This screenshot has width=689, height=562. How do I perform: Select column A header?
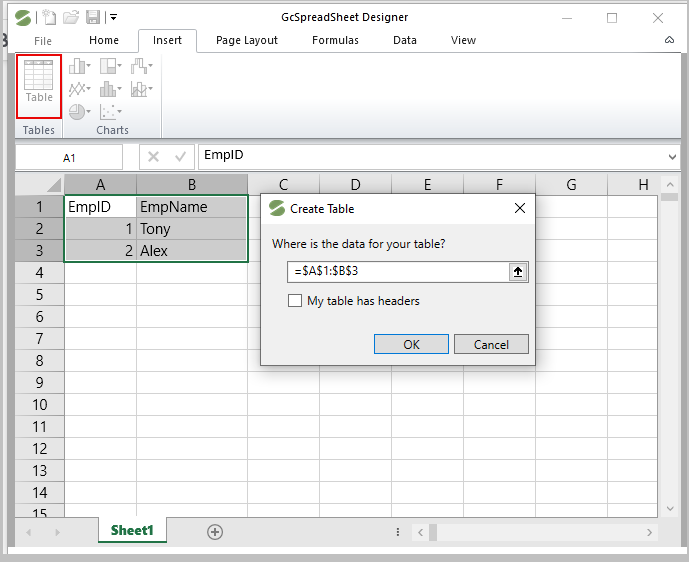(100, 185)
